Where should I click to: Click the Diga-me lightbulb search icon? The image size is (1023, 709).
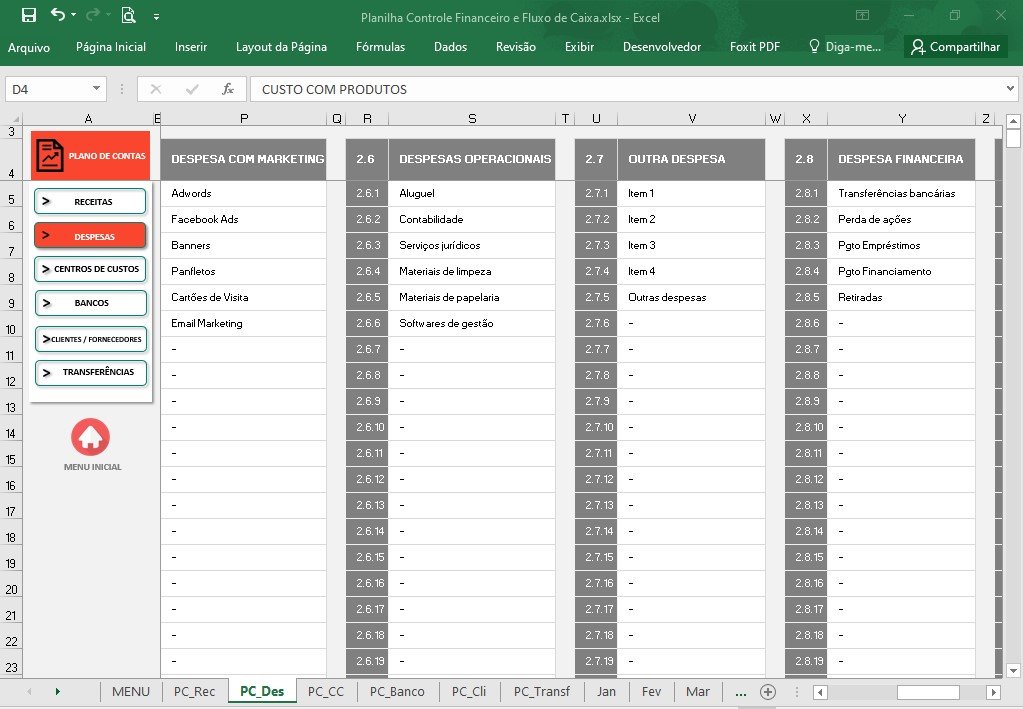tap(814, 46)
